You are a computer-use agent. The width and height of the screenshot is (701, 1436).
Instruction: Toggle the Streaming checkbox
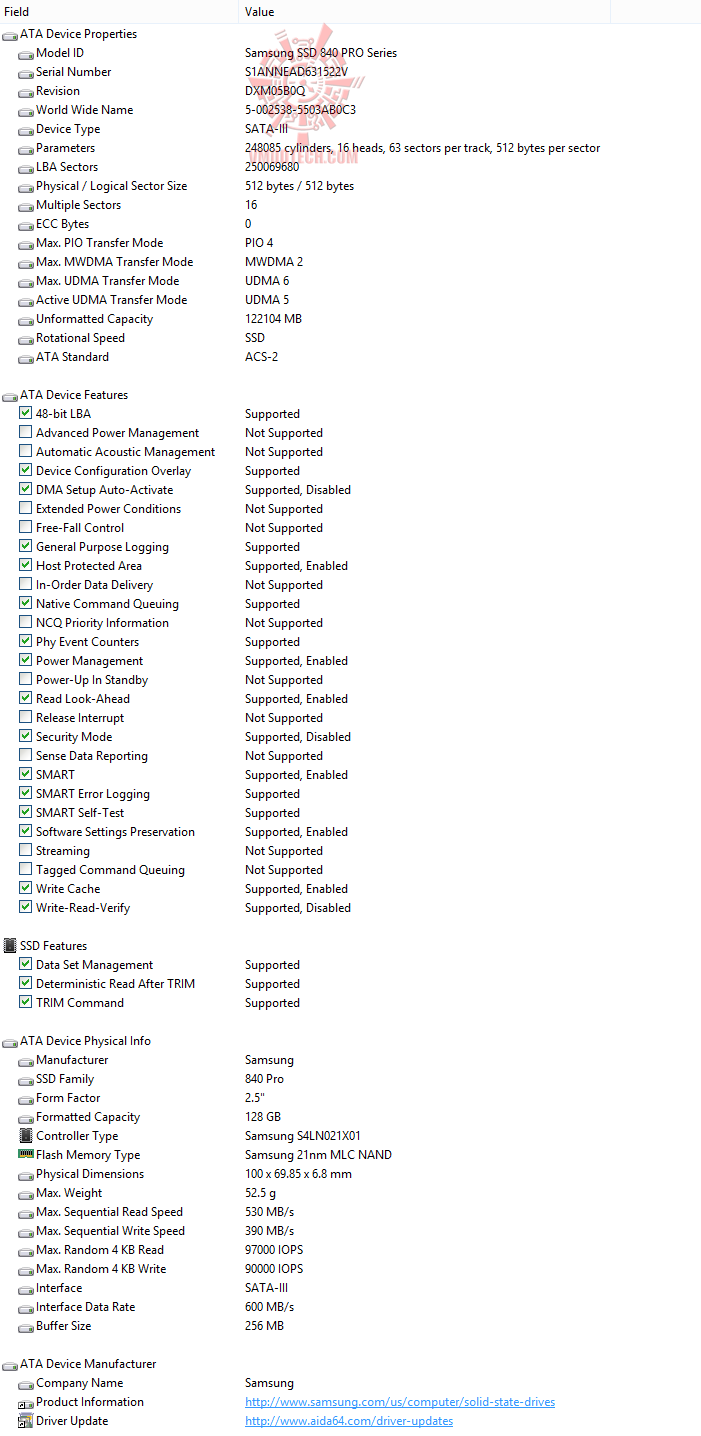(x=26, y=850)
